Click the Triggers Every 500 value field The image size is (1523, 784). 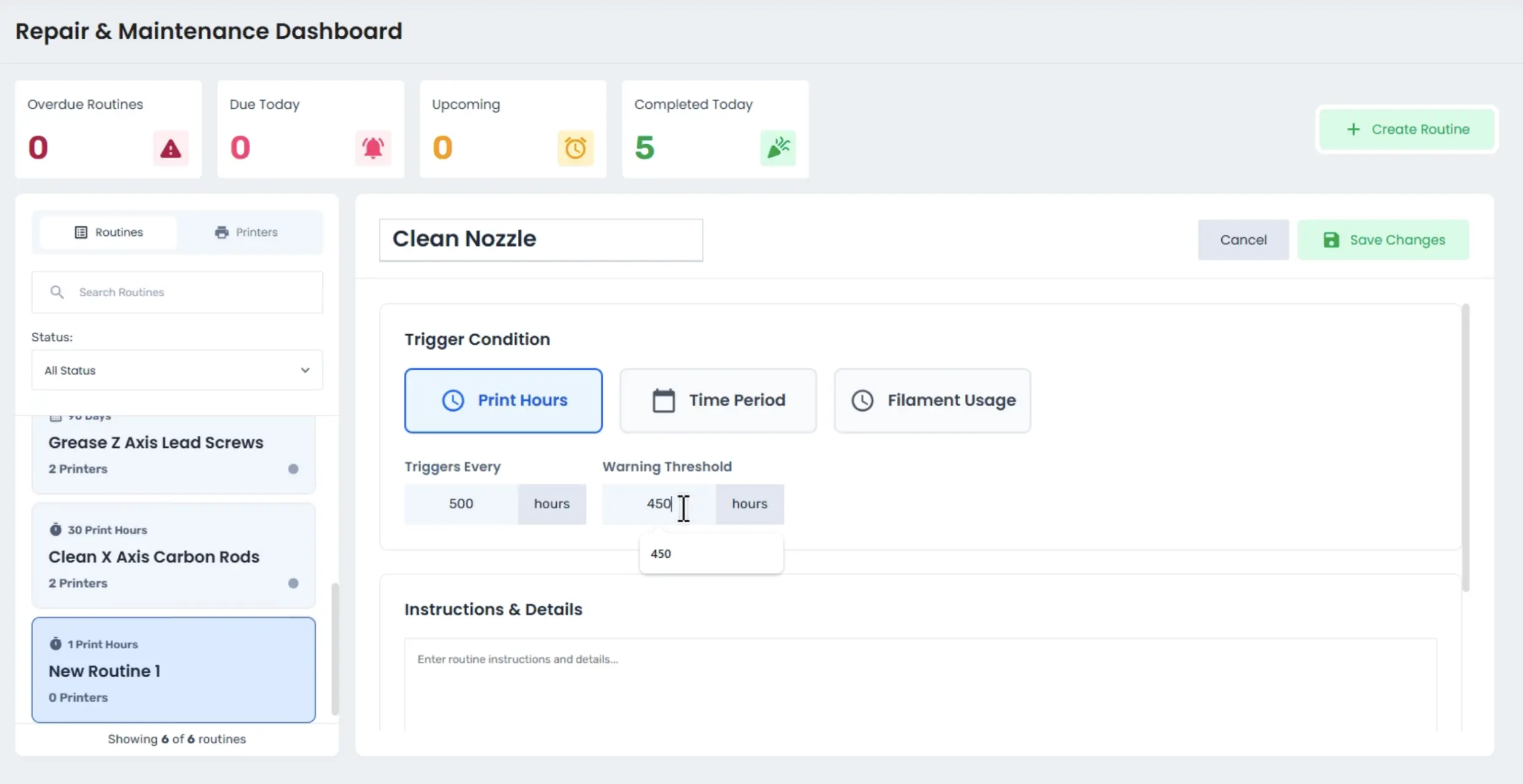(x=461, y=504)
